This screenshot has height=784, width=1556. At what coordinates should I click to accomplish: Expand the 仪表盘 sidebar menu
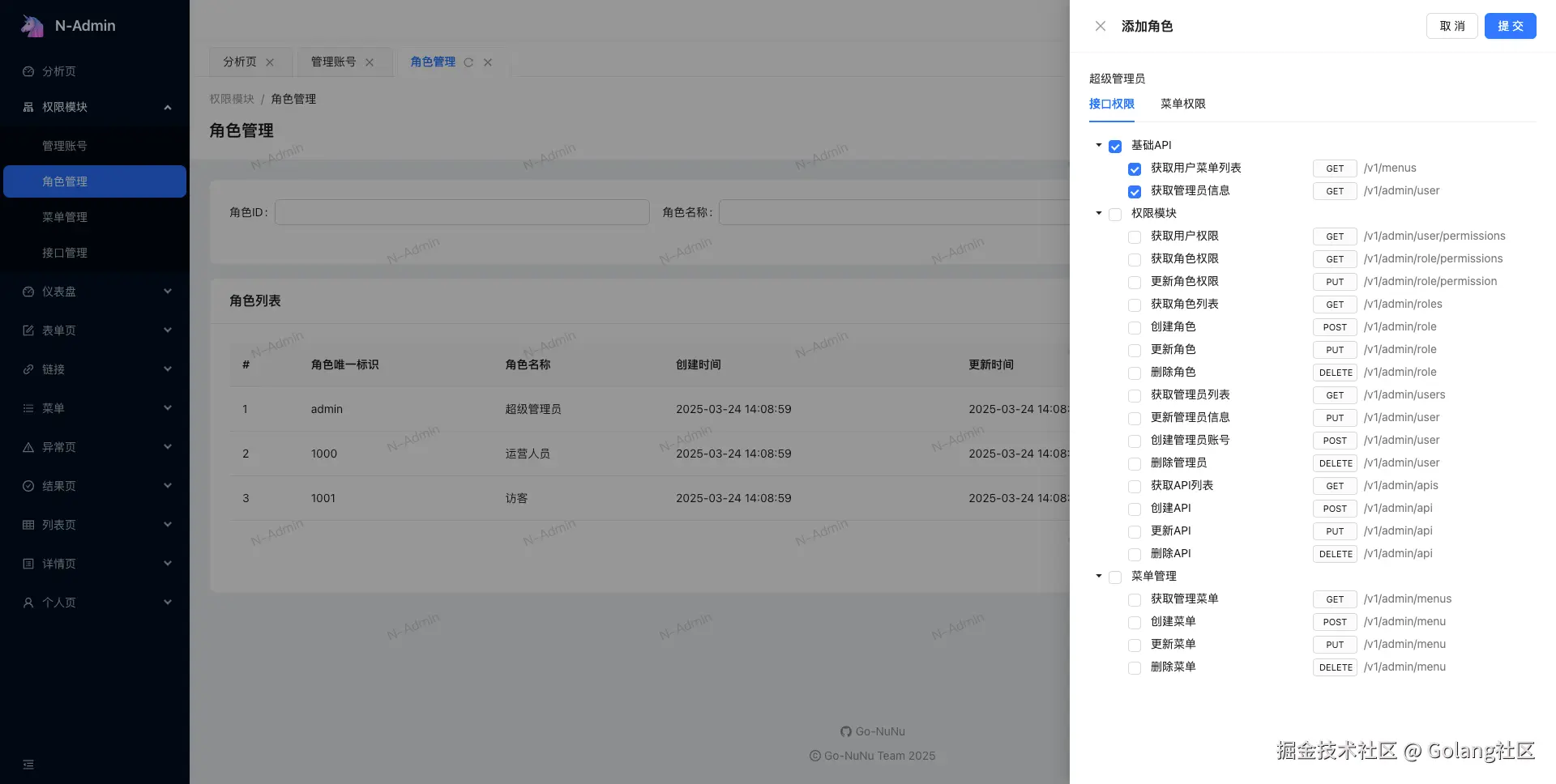[168, 292]
